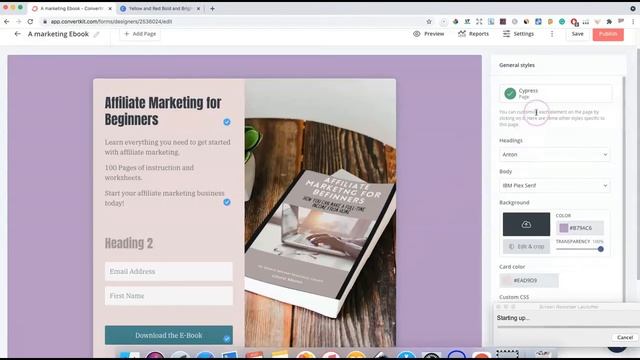Click the Cypress page template selector

click(556, 93)
